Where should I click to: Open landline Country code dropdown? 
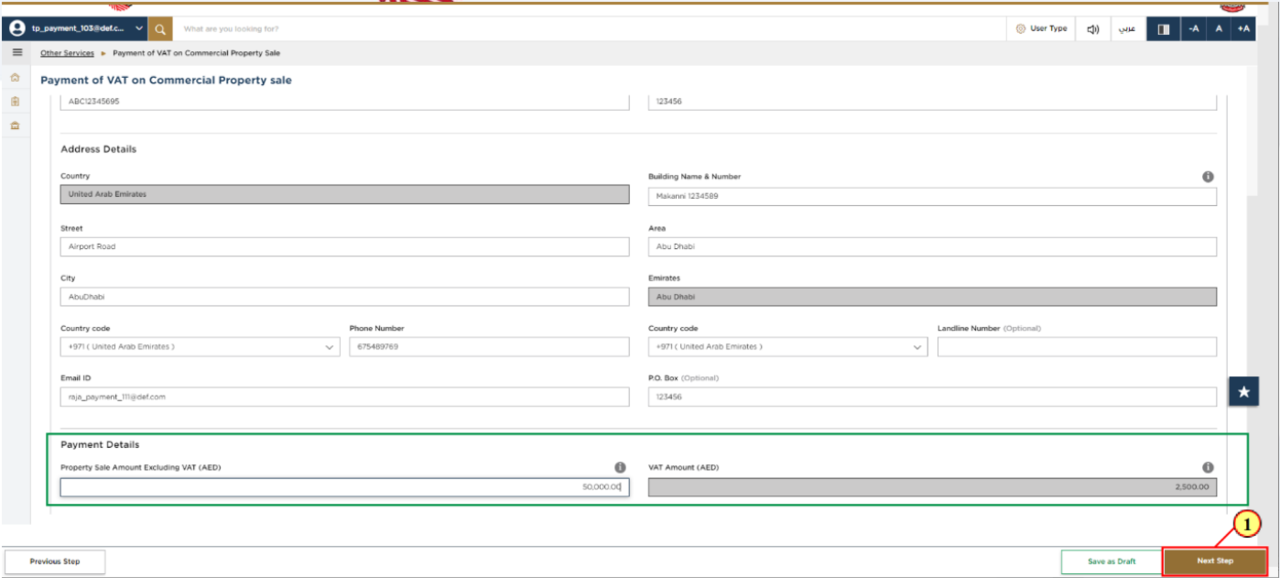788,347
